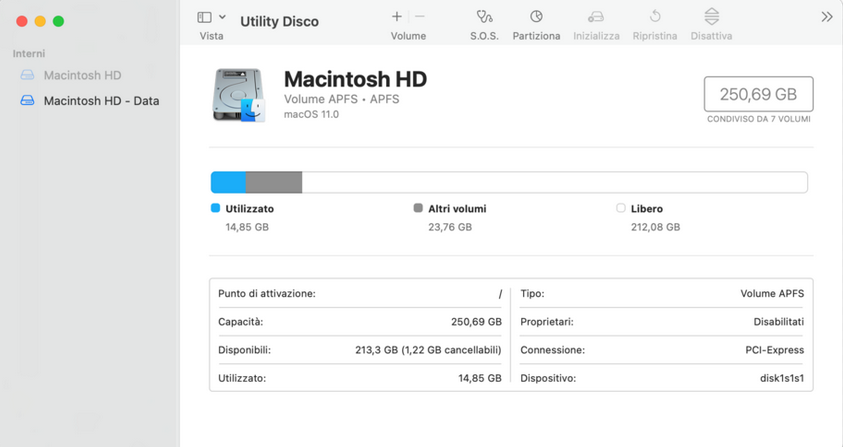Click the Inizializza toolbar label
The width and height of the screenshot is (843, 447).
click(x=596, y=36)
